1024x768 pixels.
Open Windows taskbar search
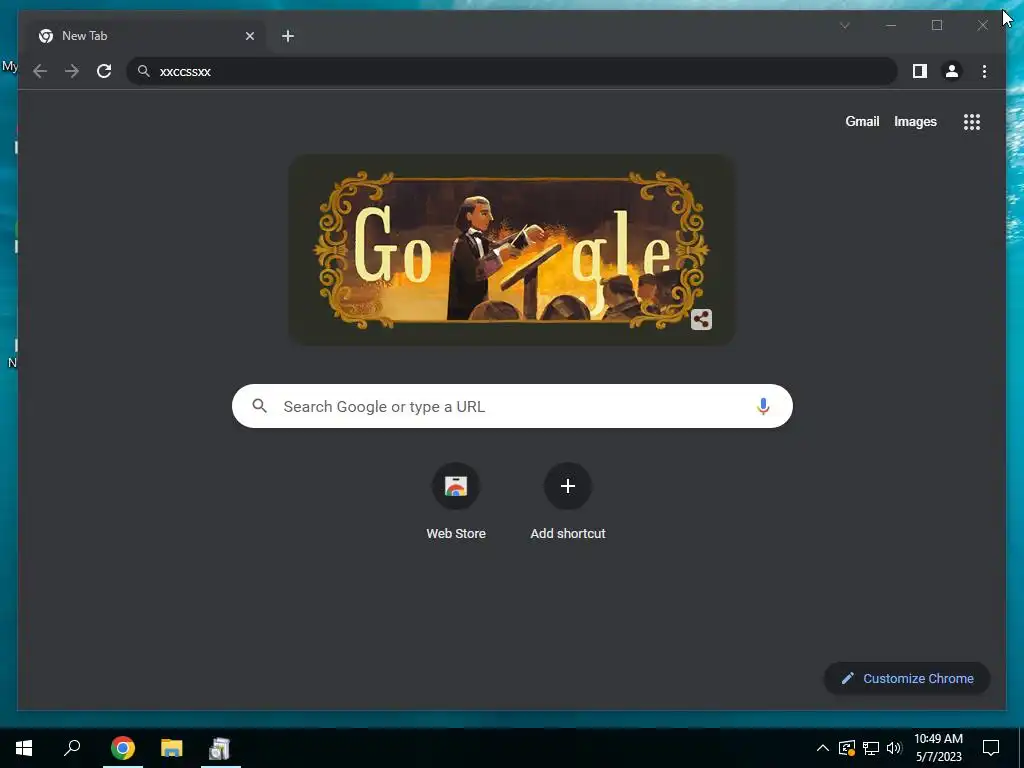click(72, 748)
